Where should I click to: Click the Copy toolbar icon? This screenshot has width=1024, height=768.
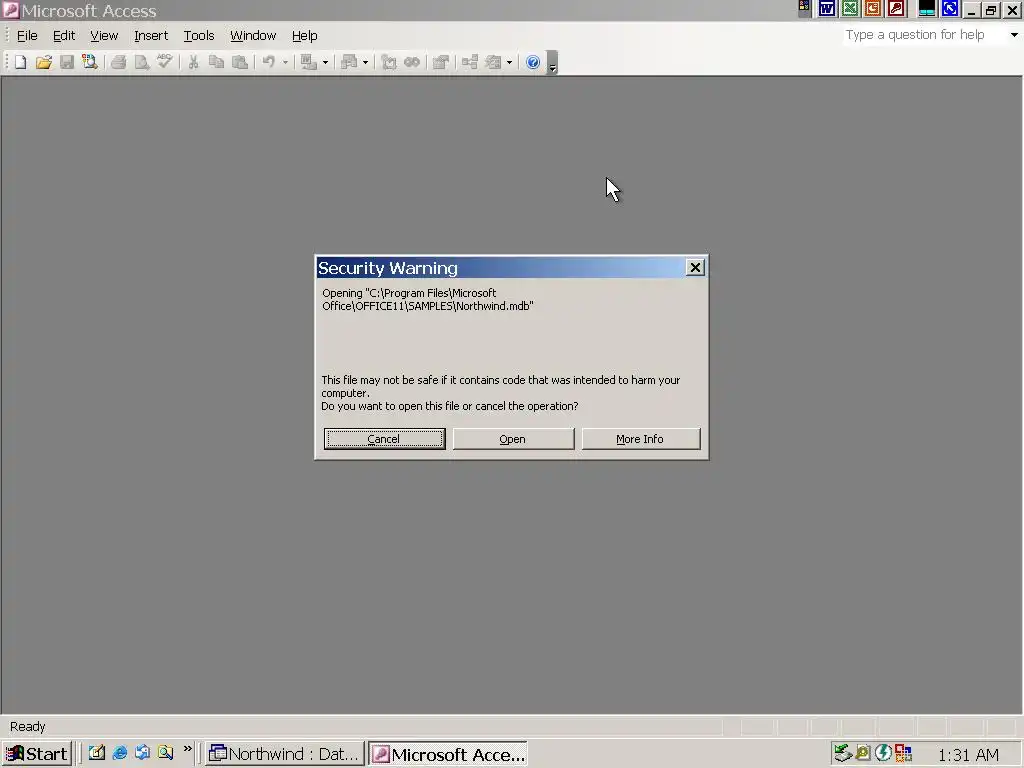pyautogui.click(x=216, y=62)
